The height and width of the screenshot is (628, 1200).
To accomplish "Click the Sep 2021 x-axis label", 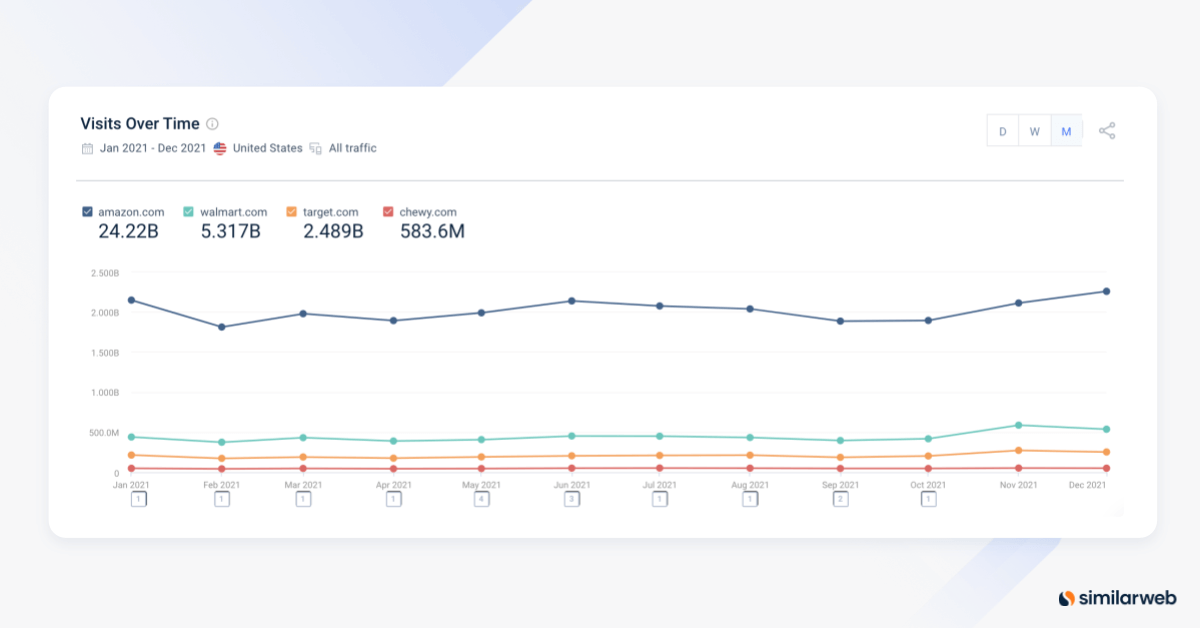I will [x=840, y=485].
